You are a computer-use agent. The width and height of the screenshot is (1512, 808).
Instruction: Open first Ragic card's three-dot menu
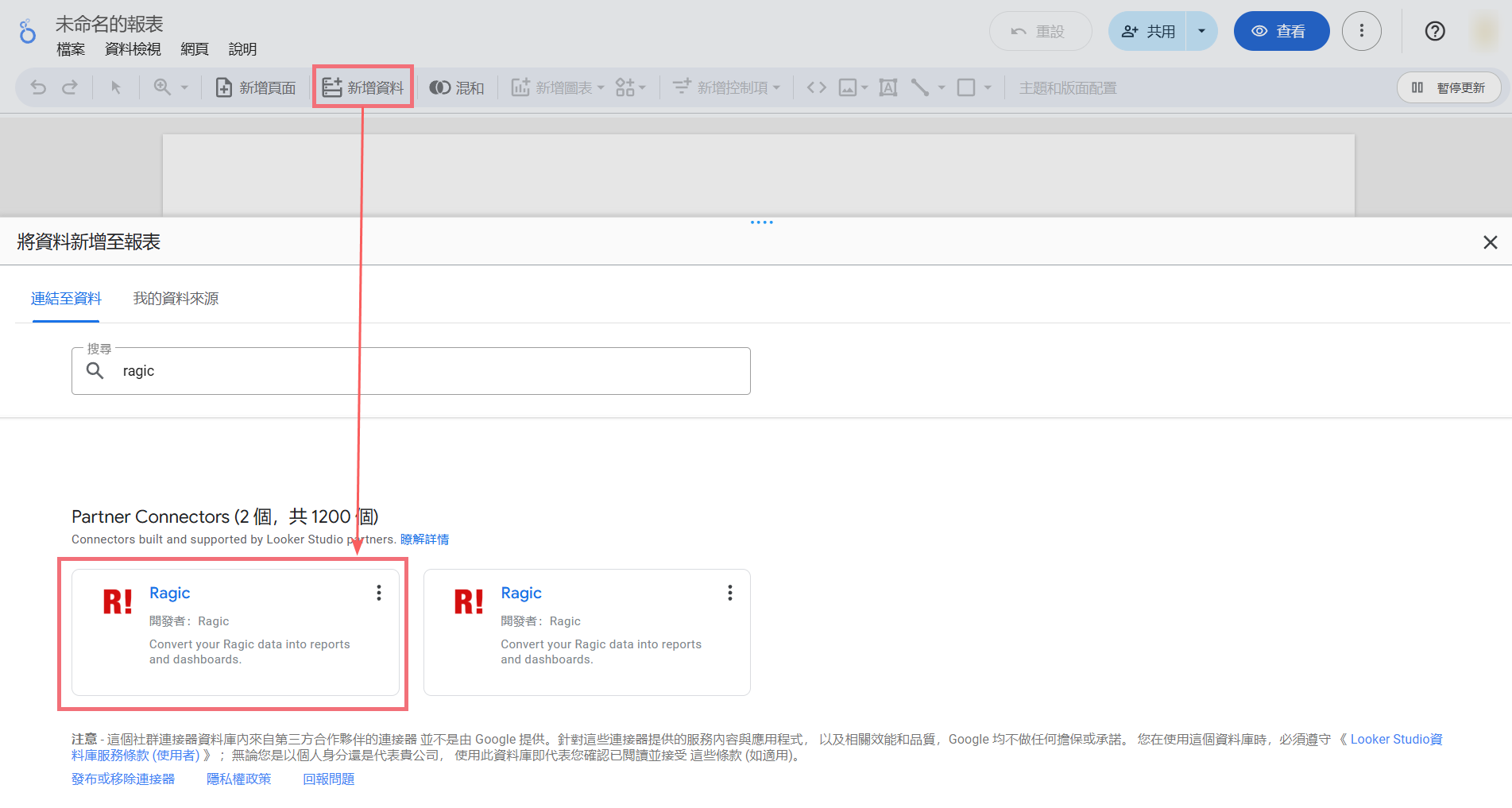379,593
